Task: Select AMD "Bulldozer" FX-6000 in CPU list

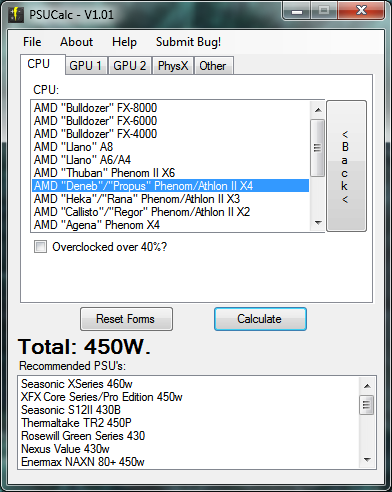Action: point(170,121)
